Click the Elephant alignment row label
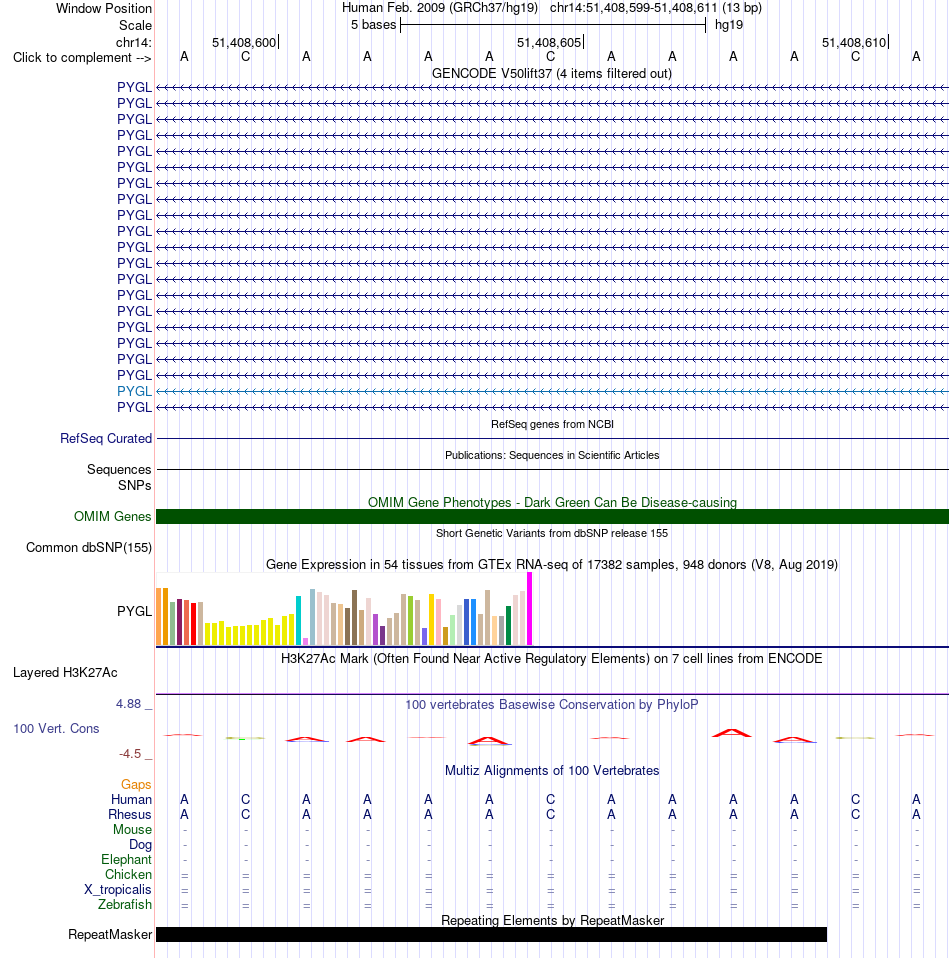 coord(126,860)
